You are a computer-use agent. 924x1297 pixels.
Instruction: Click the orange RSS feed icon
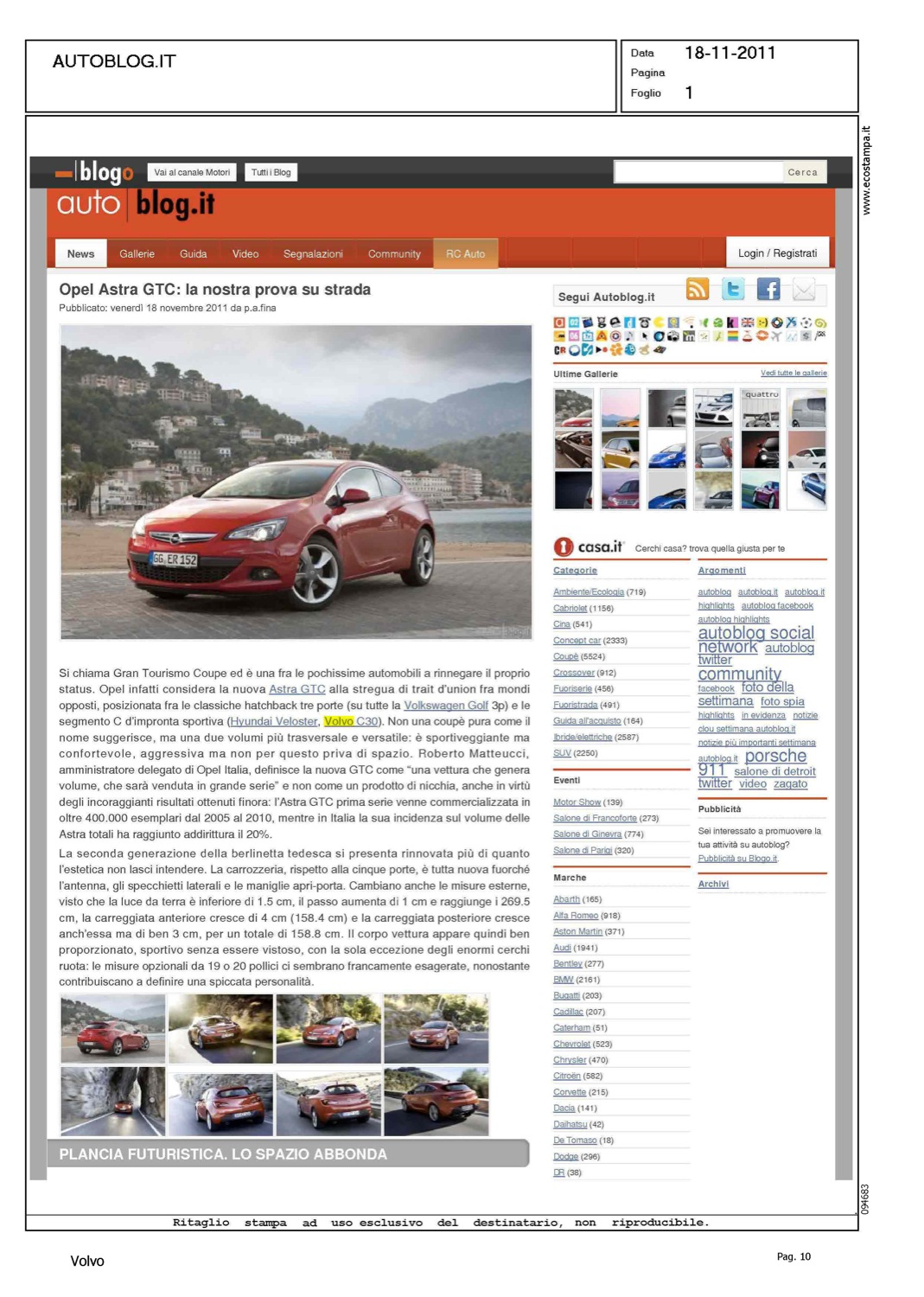pos(697,290)
